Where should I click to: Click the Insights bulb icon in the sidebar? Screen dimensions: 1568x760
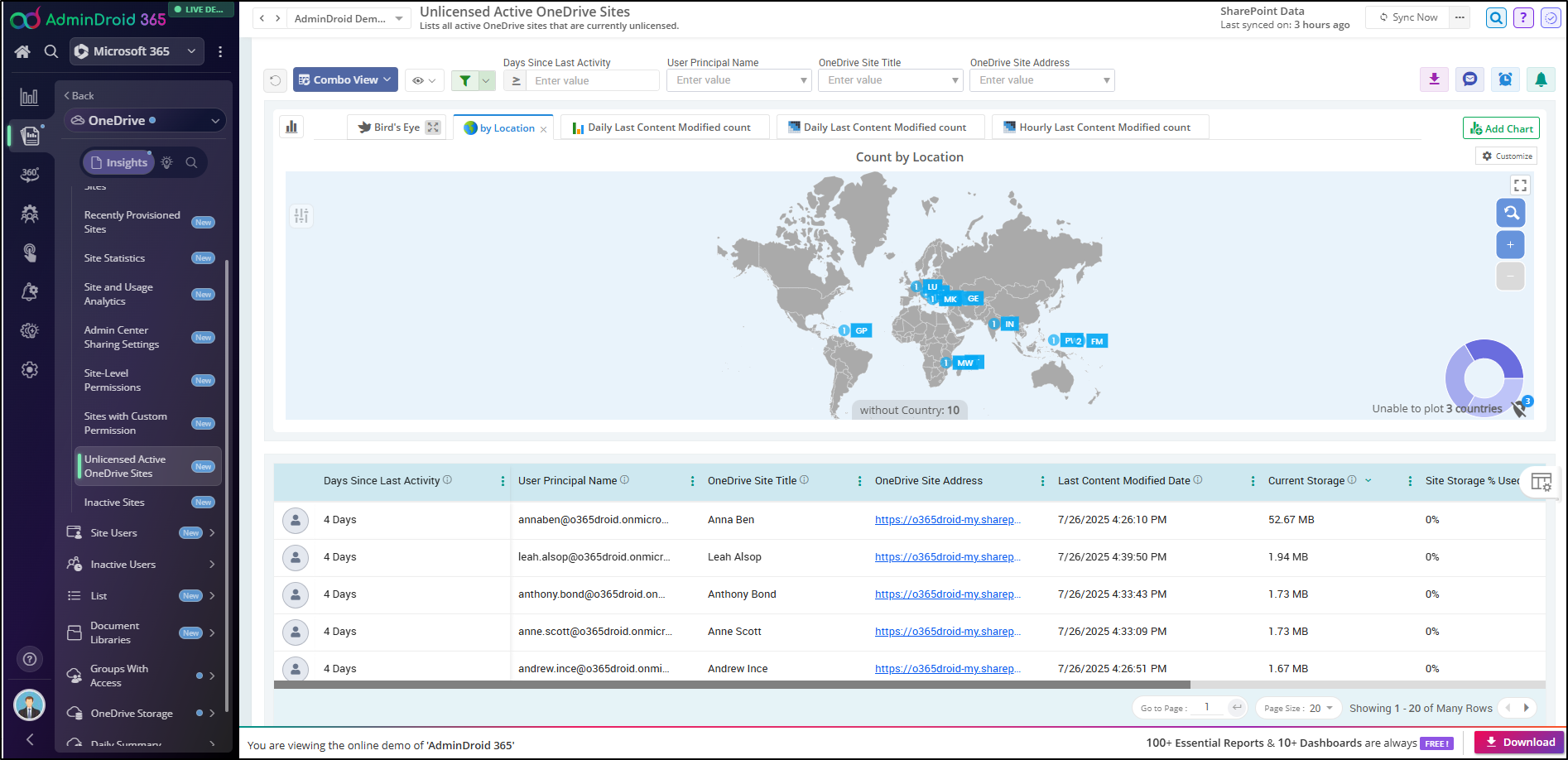click(166, 162)
